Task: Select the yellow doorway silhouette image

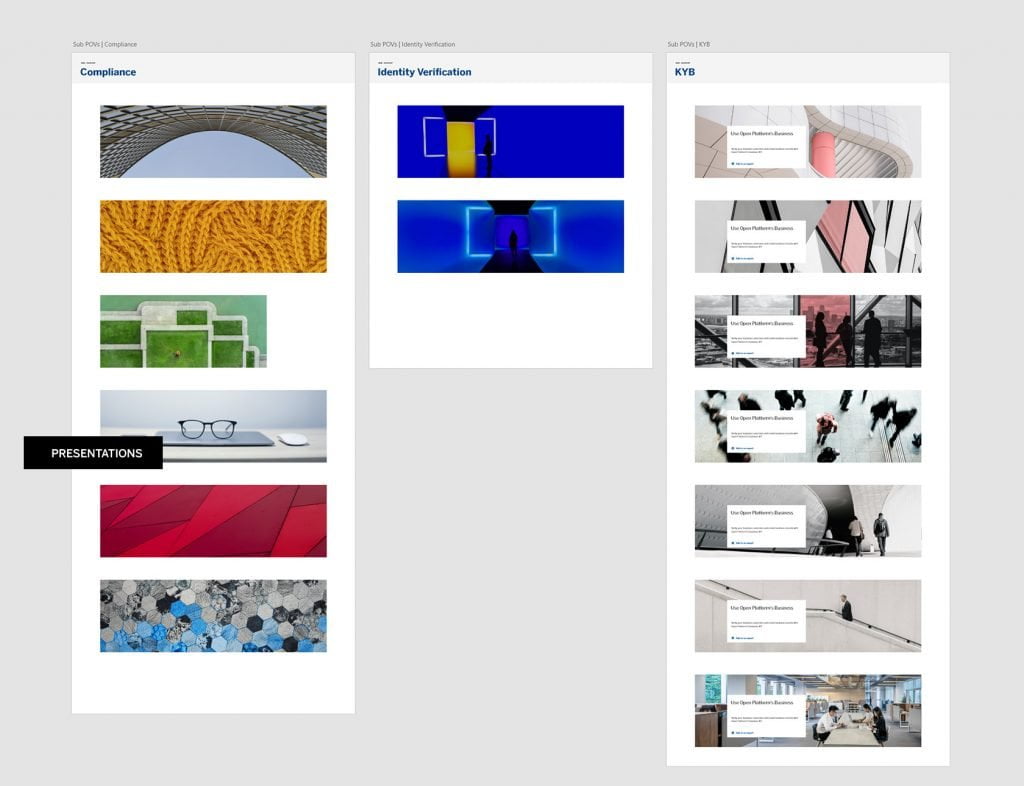Action: [x=510, y=141]
